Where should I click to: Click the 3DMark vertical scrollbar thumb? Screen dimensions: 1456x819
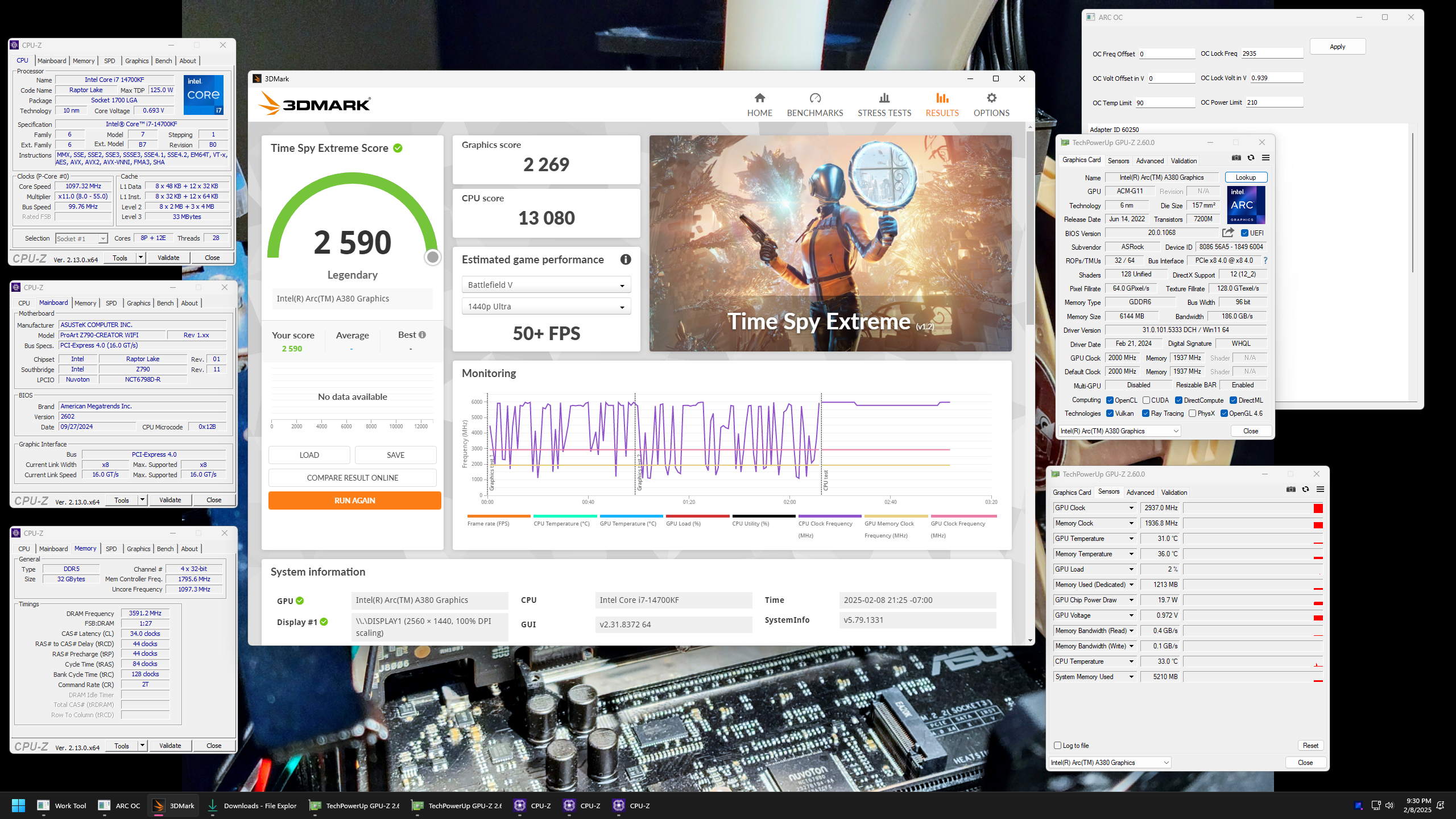(x=1030, y=229)
